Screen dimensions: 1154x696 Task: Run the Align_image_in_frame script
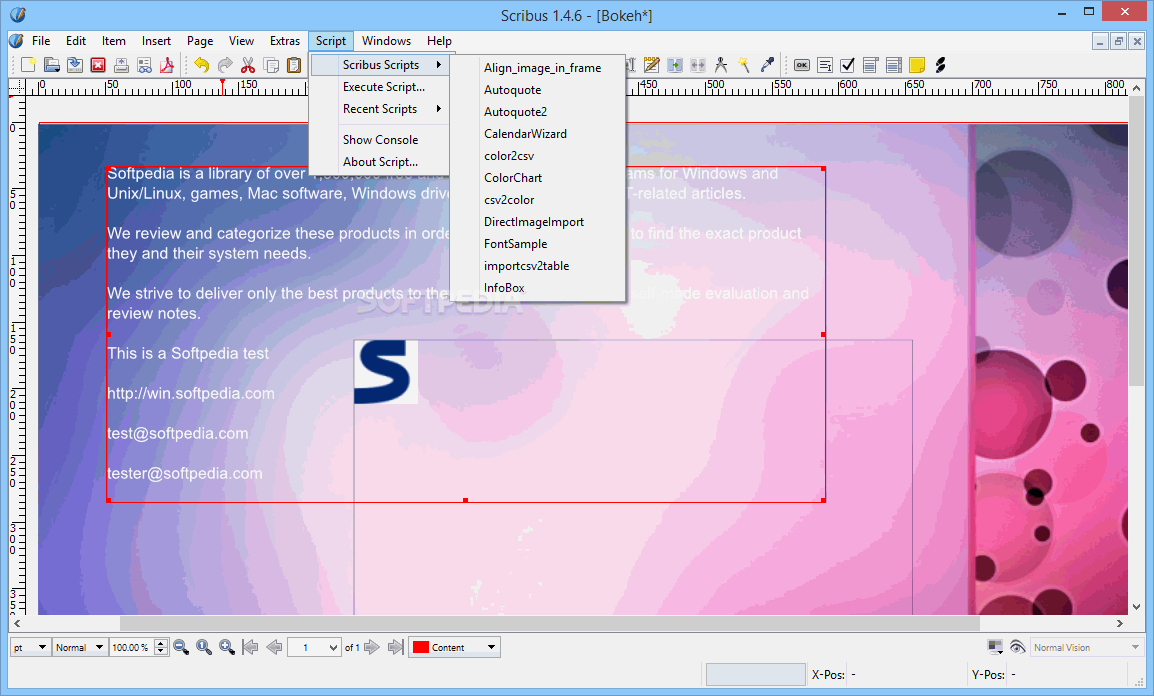(x=542, y=68)
